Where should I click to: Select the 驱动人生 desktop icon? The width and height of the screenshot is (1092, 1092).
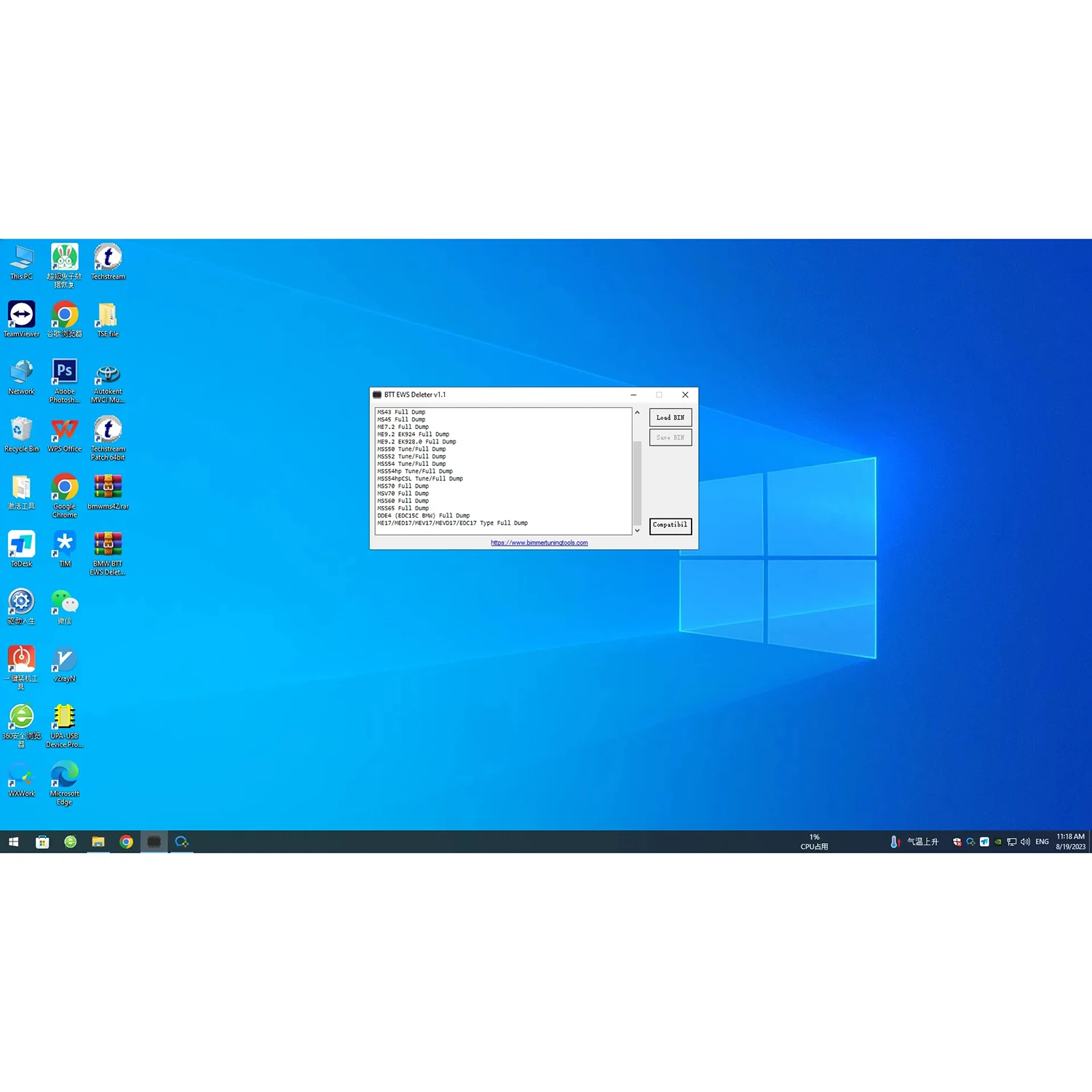22,607
